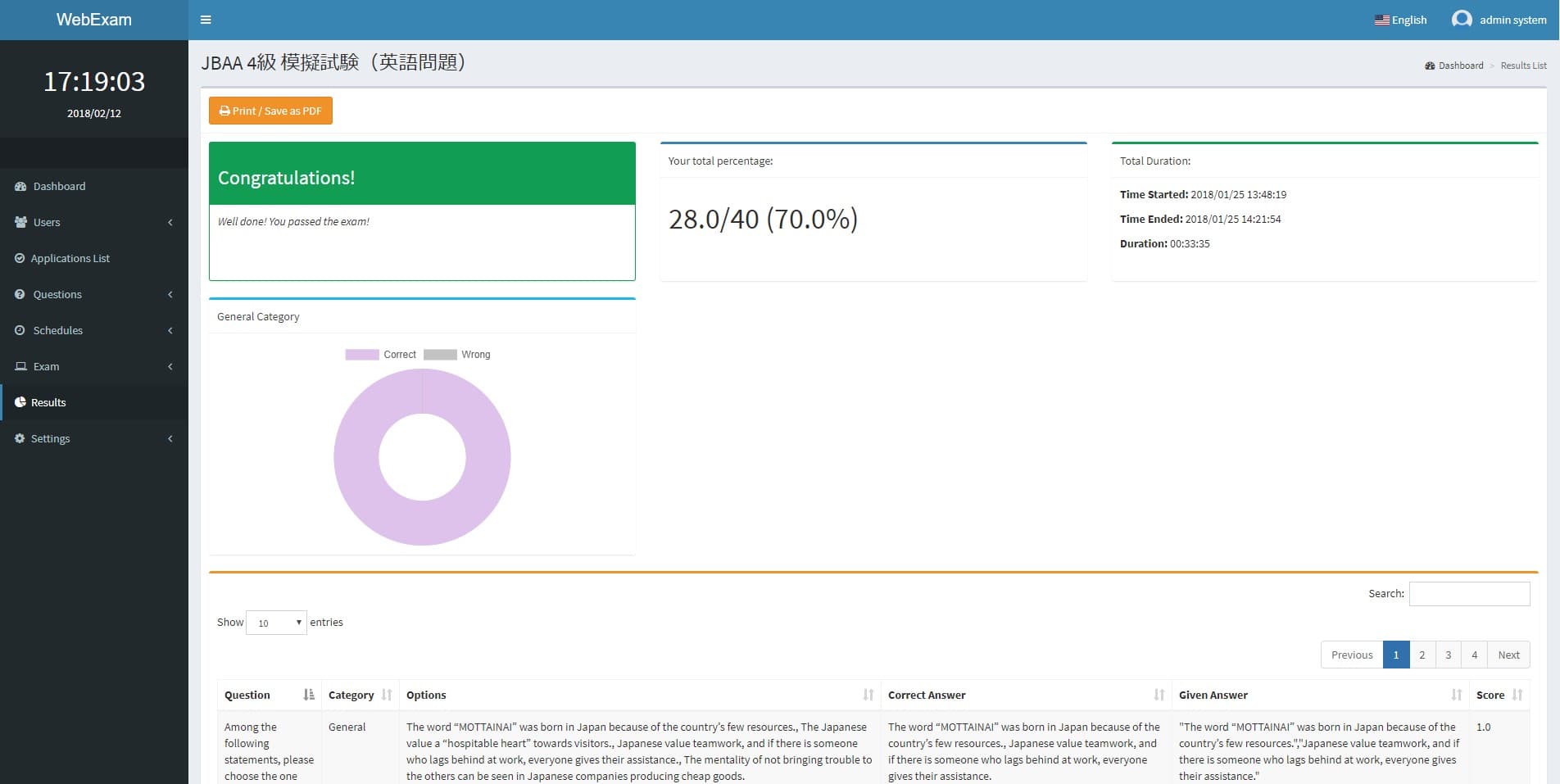Click the 17:19:03 clock display
This screenshot has width=1560, height=784.
click(94, 81)
